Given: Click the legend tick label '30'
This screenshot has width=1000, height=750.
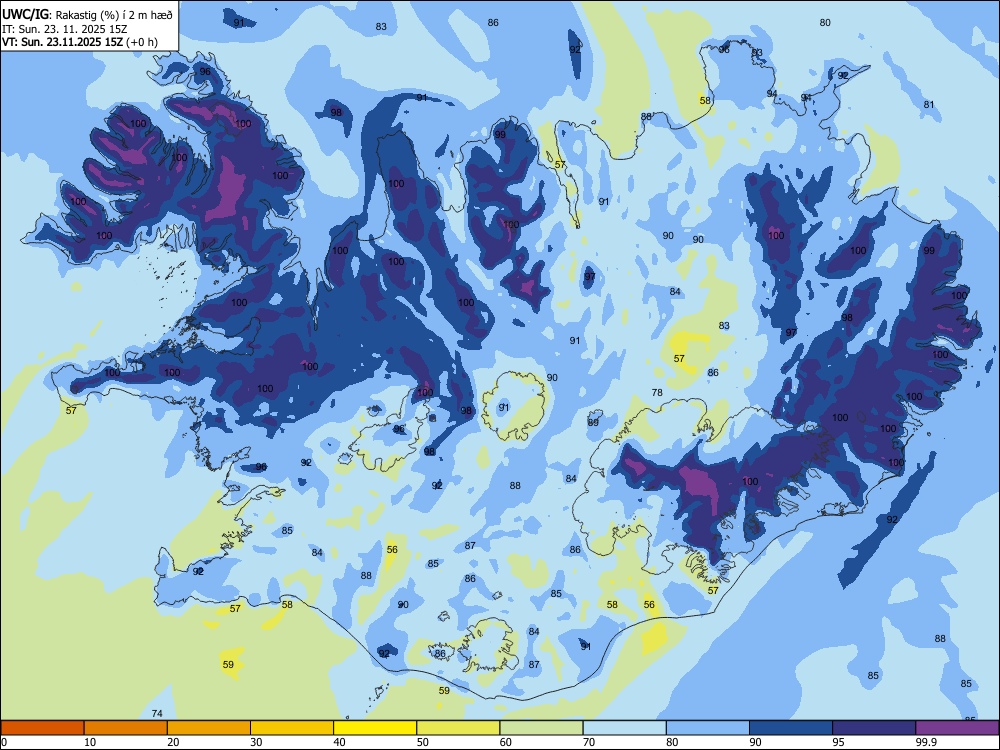Looking at the screenshot, I should point(256,742).
